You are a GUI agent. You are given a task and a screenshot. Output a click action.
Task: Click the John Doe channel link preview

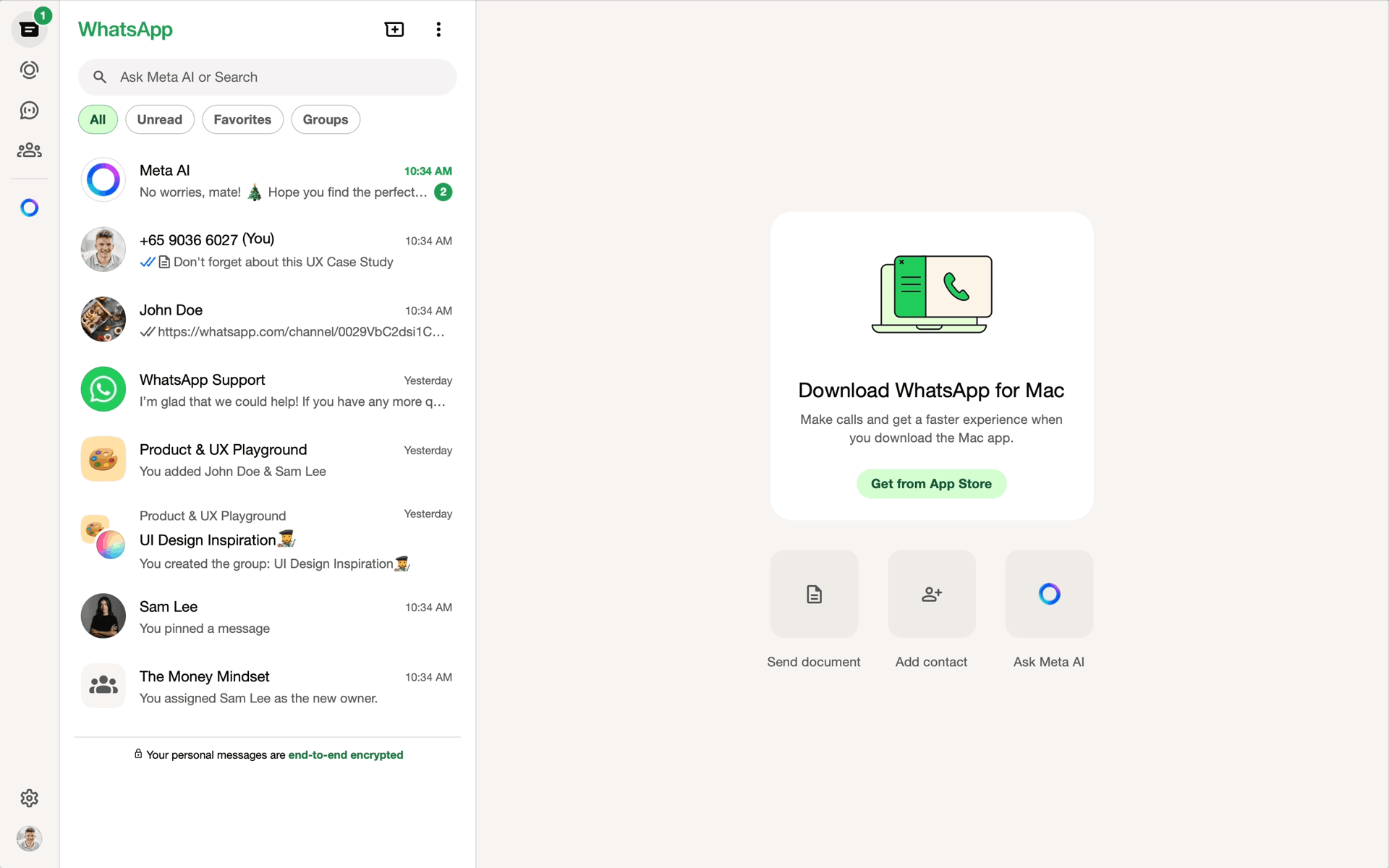[301, 332]
